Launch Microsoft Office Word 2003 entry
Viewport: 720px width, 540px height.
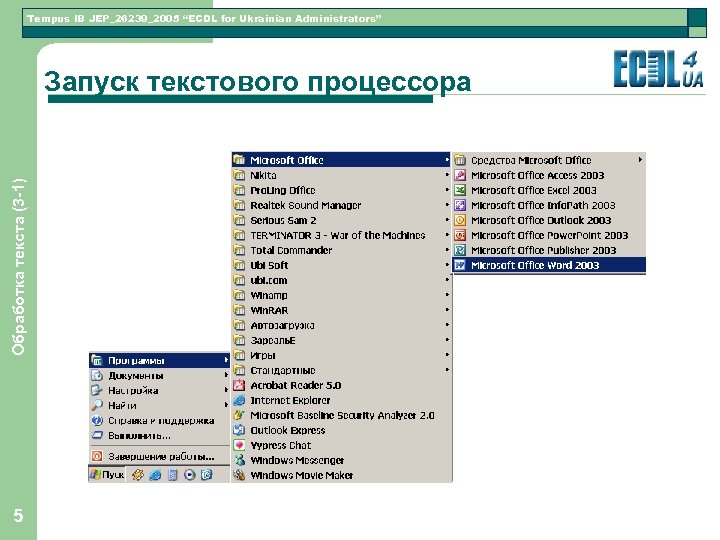pyautogui.click(x=549, y=265)
